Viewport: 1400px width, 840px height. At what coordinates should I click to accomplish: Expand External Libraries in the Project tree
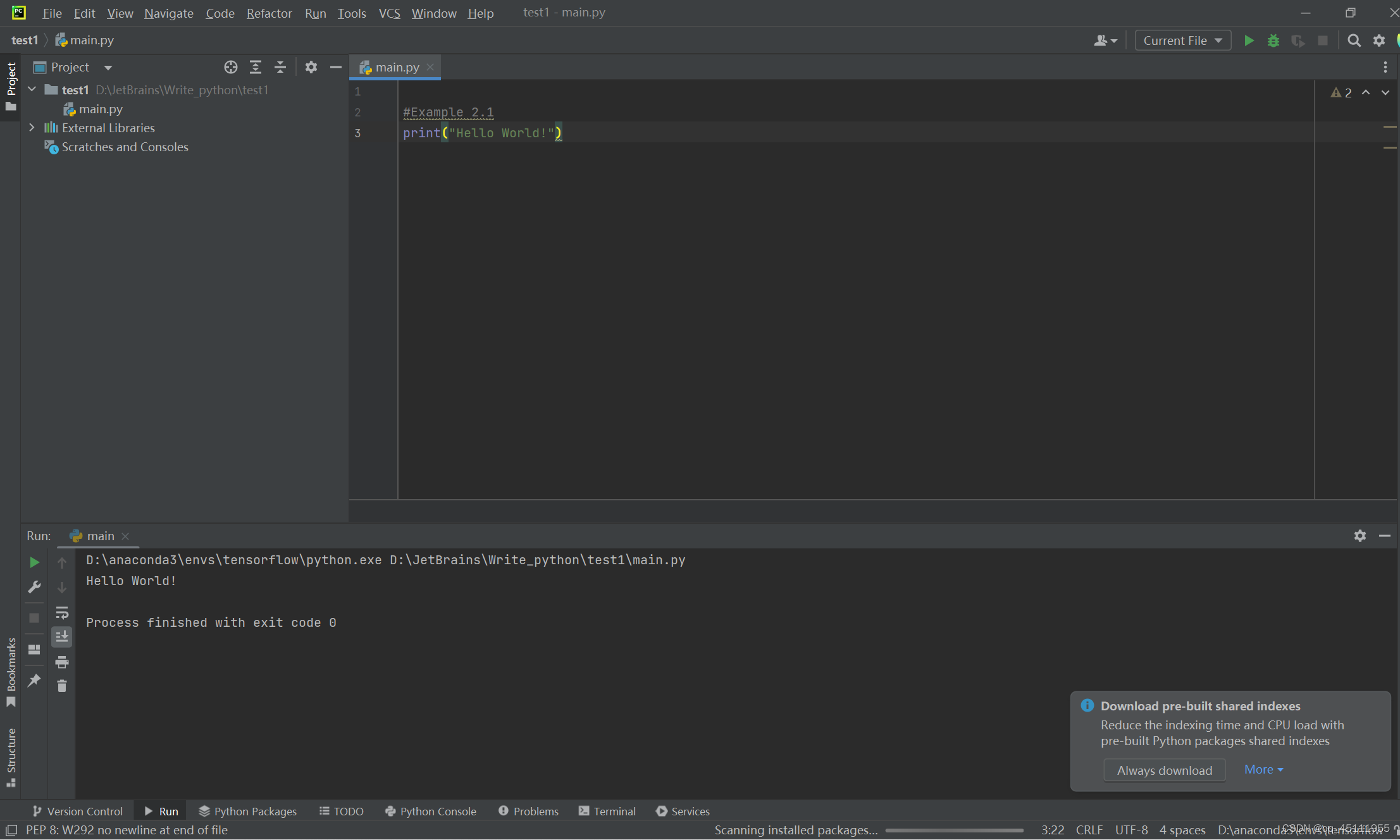32,127
